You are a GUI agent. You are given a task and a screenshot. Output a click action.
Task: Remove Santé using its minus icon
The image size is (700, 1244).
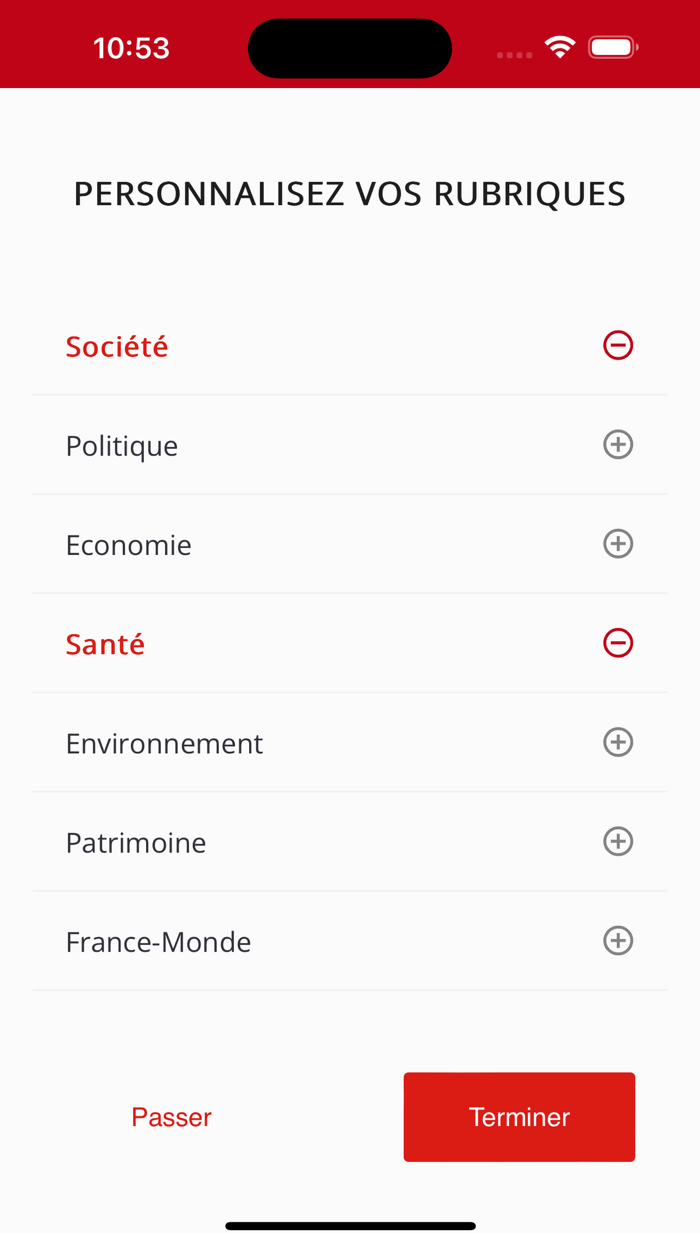click(x=618, y=643)
